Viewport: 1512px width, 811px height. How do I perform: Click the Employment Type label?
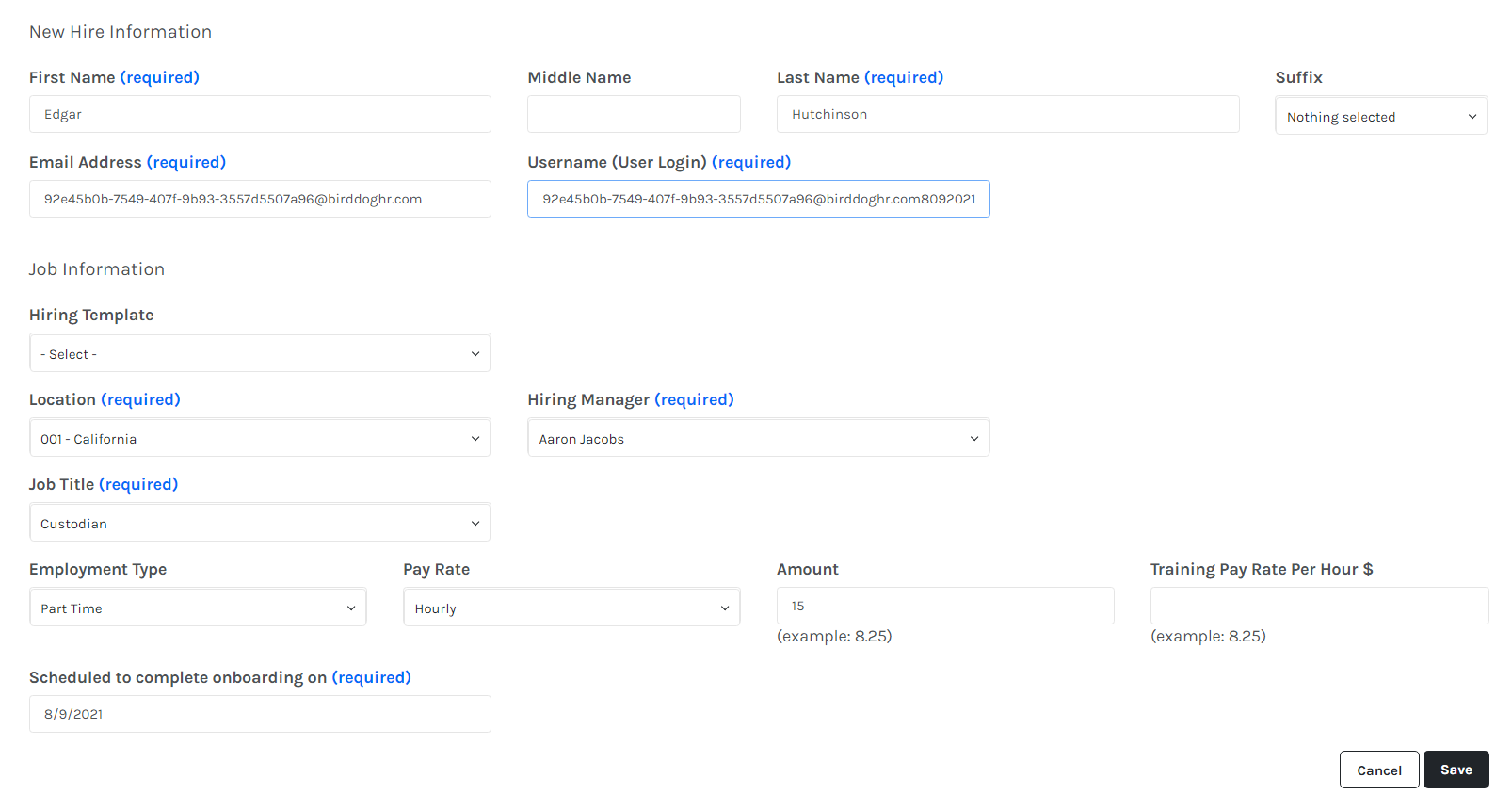click(x=98, y=569)
